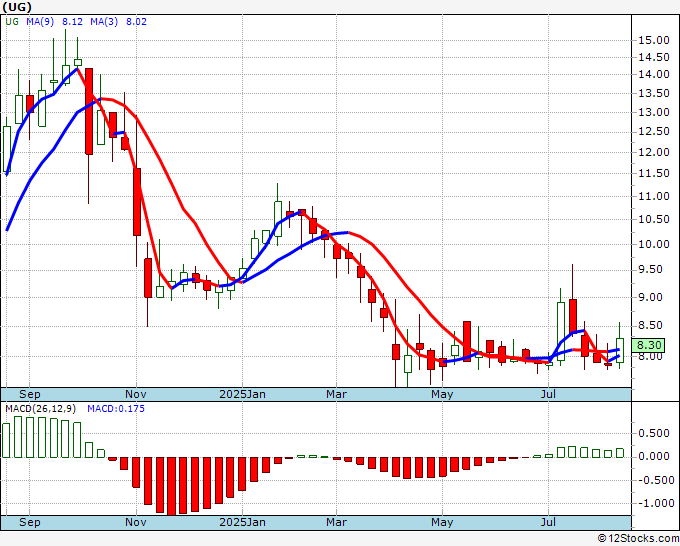Screen dimensions: 680x546
Task: Click the 0.500 MACD axis label
Action: point(654,433)
